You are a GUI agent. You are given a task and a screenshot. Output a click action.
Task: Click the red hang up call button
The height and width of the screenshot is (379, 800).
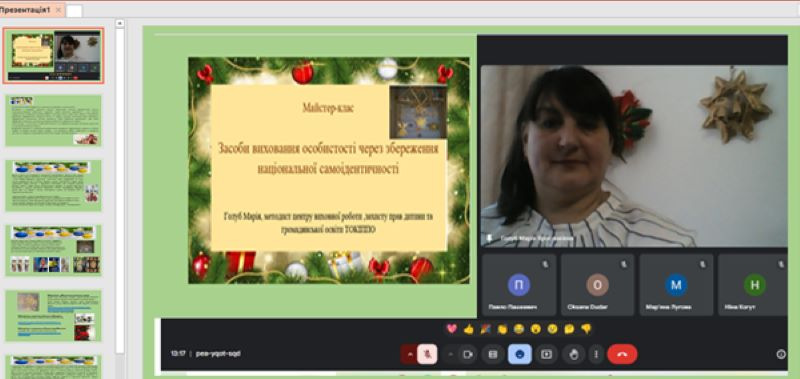point(622,354)
